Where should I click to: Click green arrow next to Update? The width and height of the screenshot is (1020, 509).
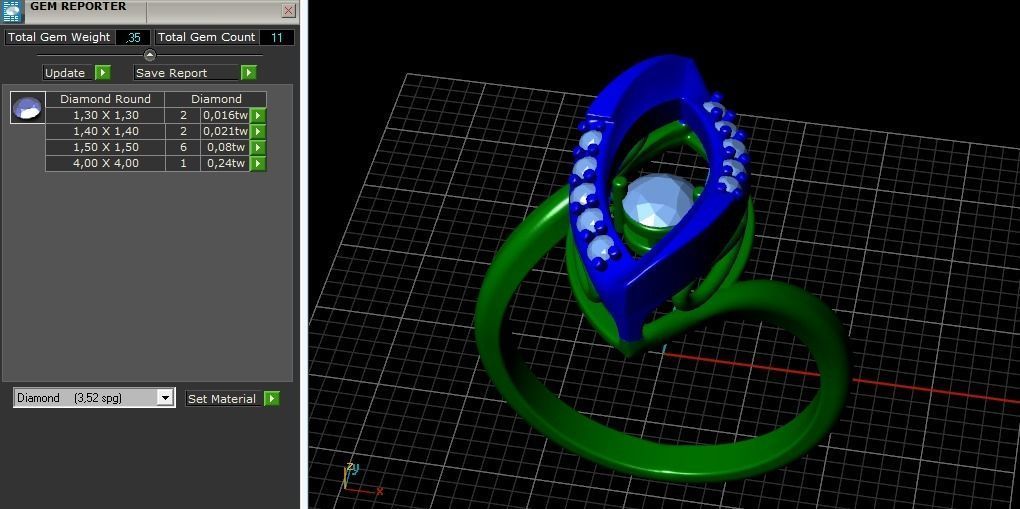(103, 73)
